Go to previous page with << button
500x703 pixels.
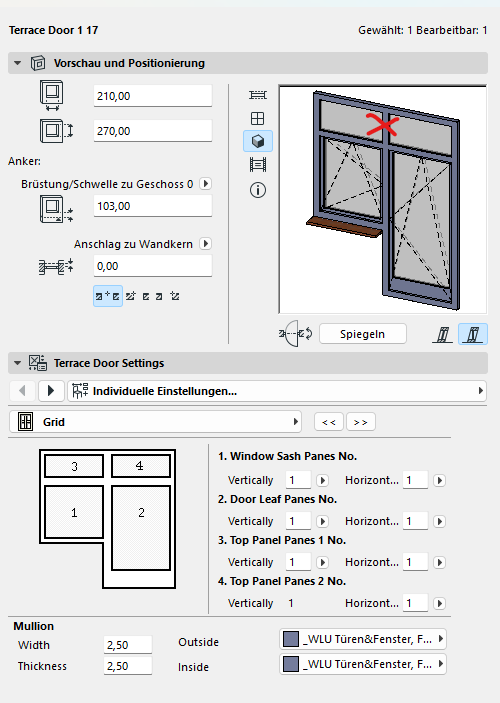(x=329, y=422)
